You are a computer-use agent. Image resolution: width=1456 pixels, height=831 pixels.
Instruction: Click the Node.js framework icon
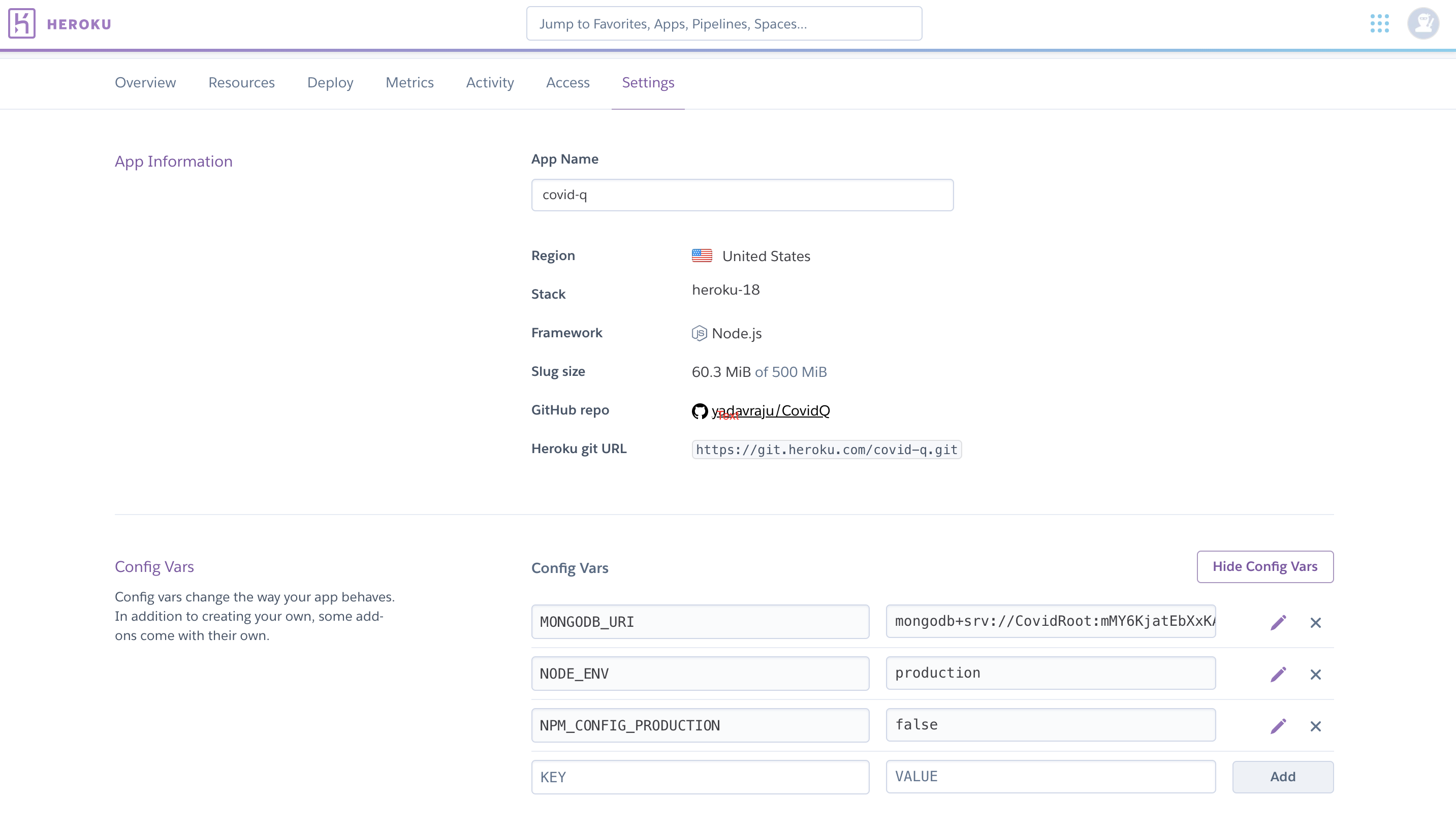point(699,333)
